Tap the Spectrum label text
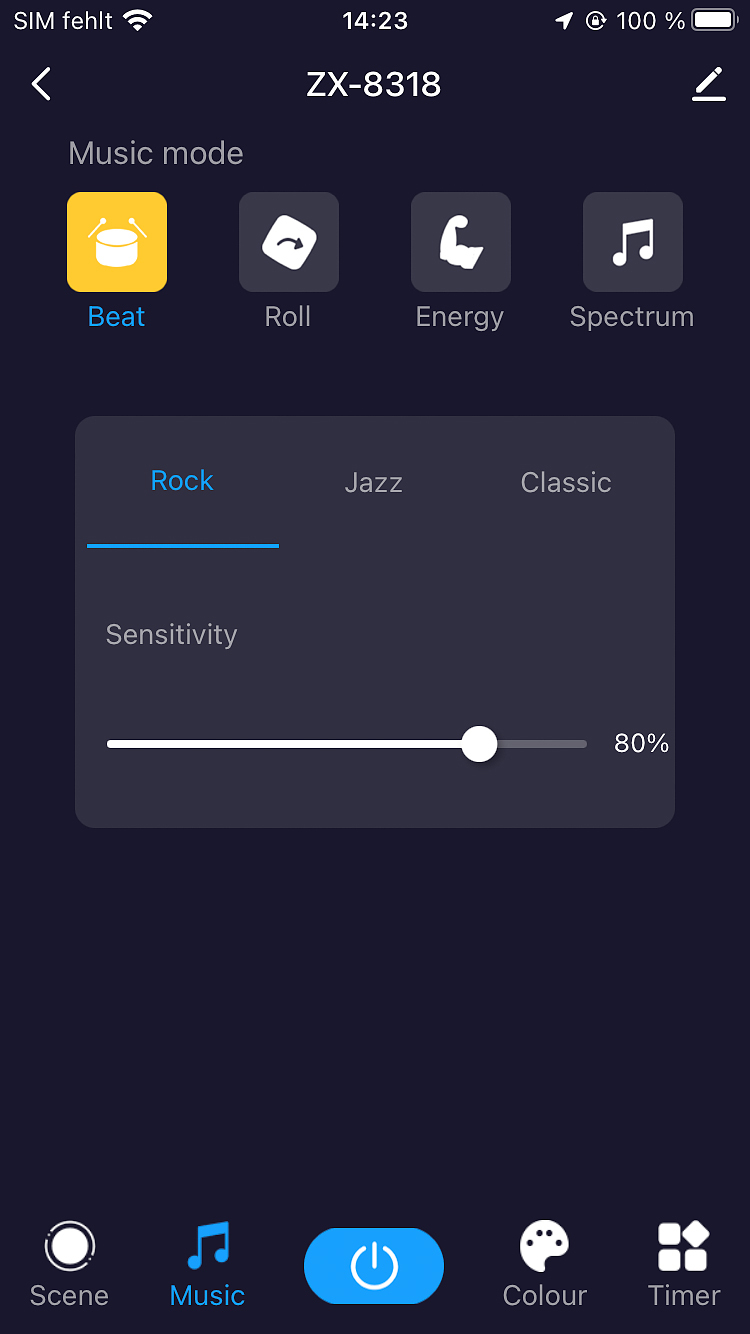Viewport: 750px width, 1334px height. 632,317
